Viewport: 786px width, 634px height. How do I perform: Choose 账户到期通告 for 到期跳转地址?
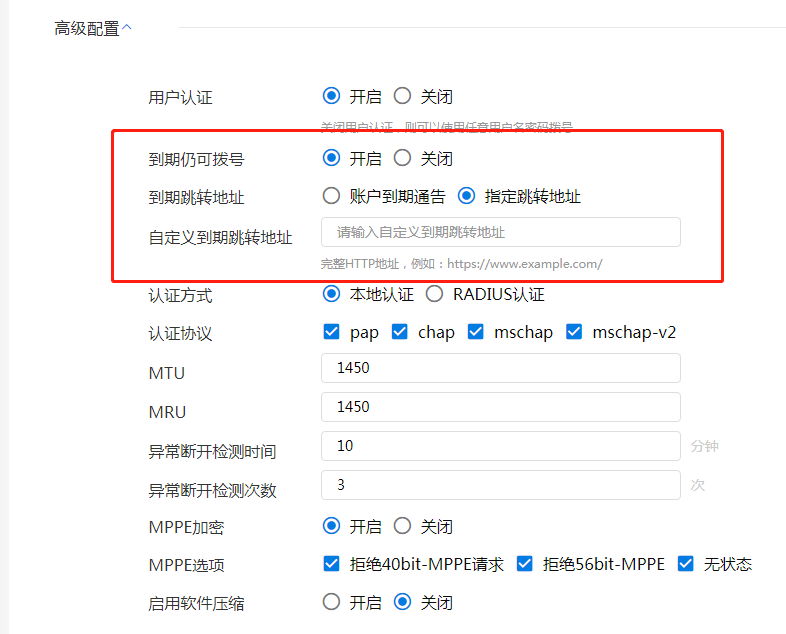tap(332, 196)
